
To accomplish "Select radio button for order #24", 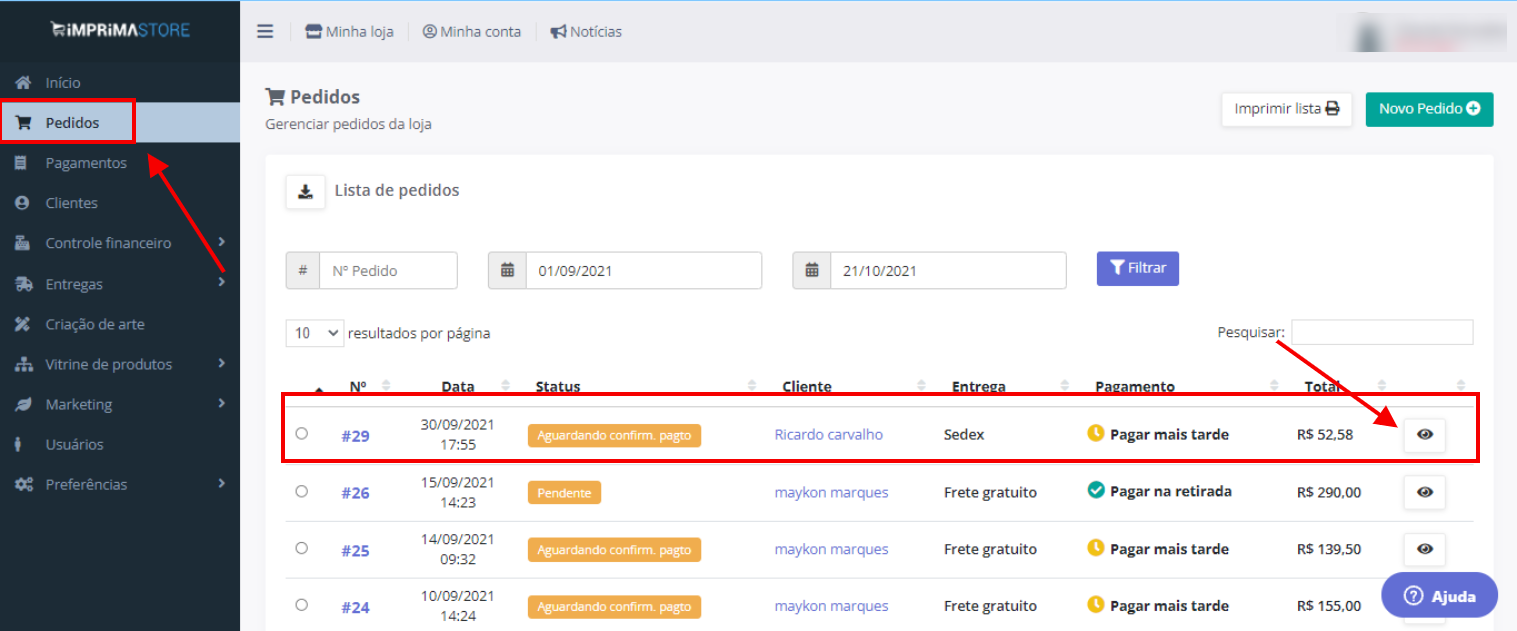I will 302,604.
